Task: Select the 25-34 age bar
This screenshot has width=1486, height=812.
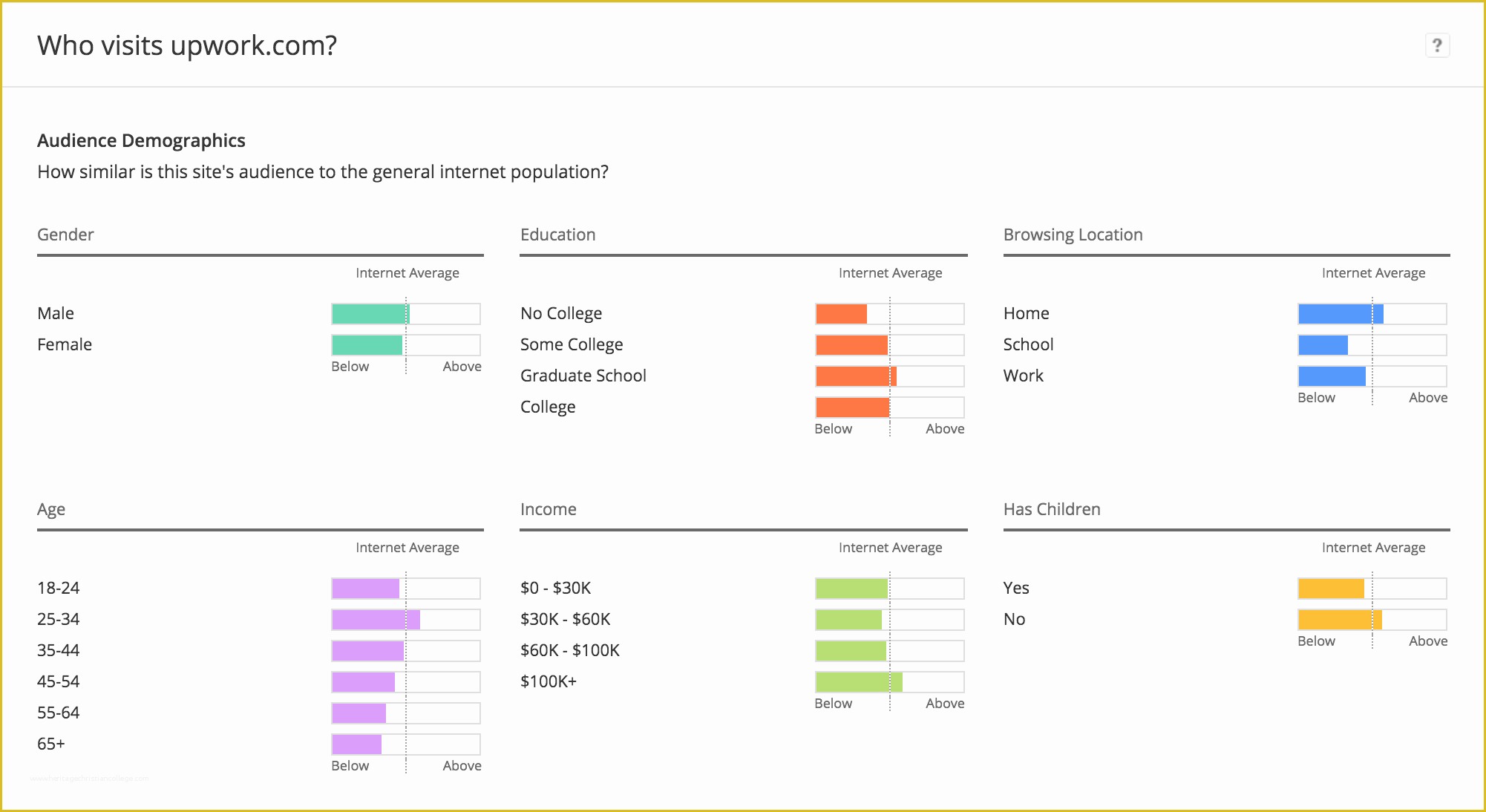Action: [x=406, y=620]
